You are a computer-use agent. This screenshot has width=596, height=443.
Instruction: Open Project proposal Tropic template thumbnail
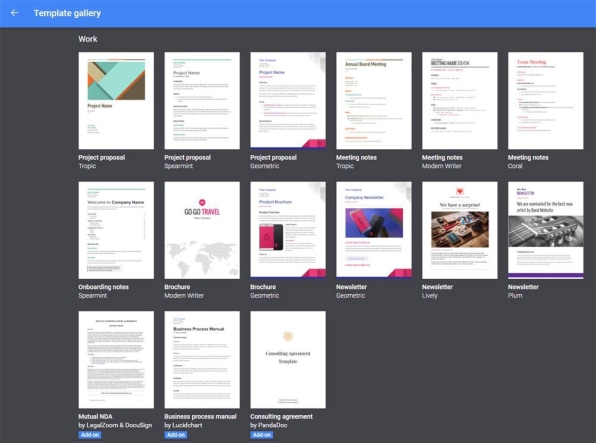point(116,100)
